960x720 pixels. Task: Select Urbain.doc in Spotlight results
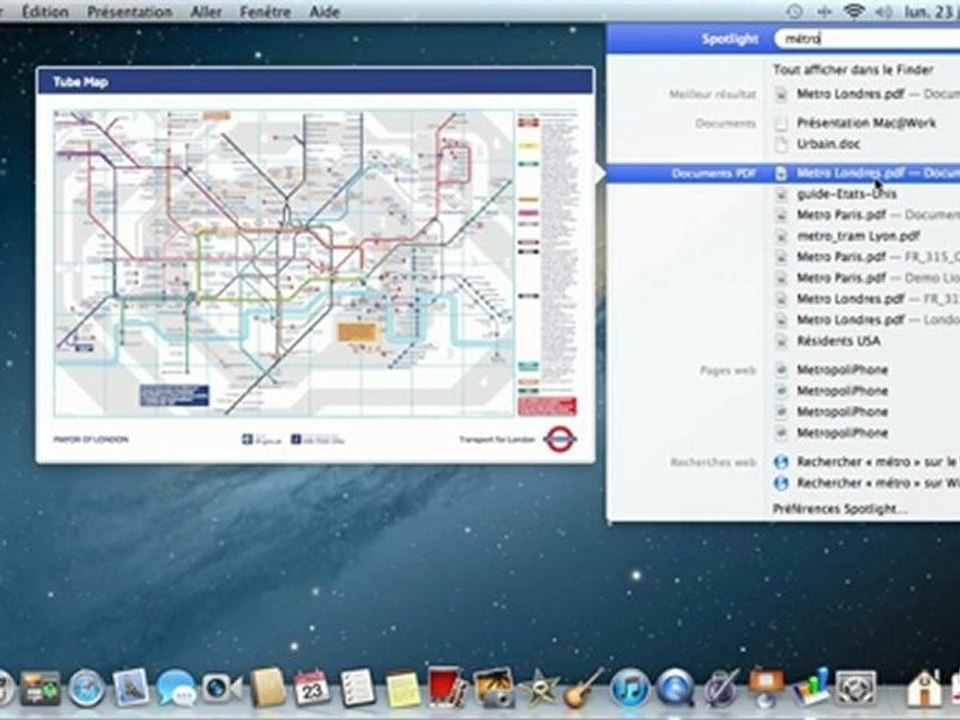(x=828, y=144)
